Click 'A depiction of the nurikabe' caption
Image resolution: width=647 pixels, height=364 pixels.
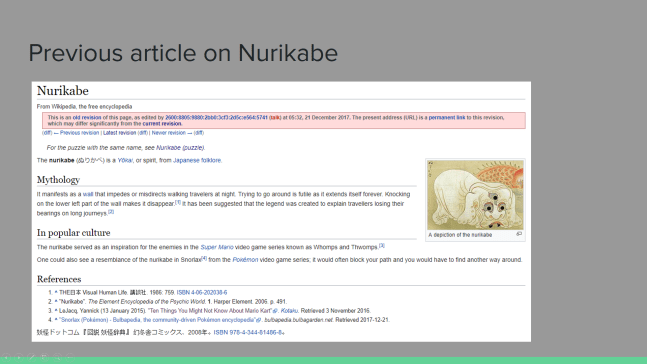(x=460, y=235)
